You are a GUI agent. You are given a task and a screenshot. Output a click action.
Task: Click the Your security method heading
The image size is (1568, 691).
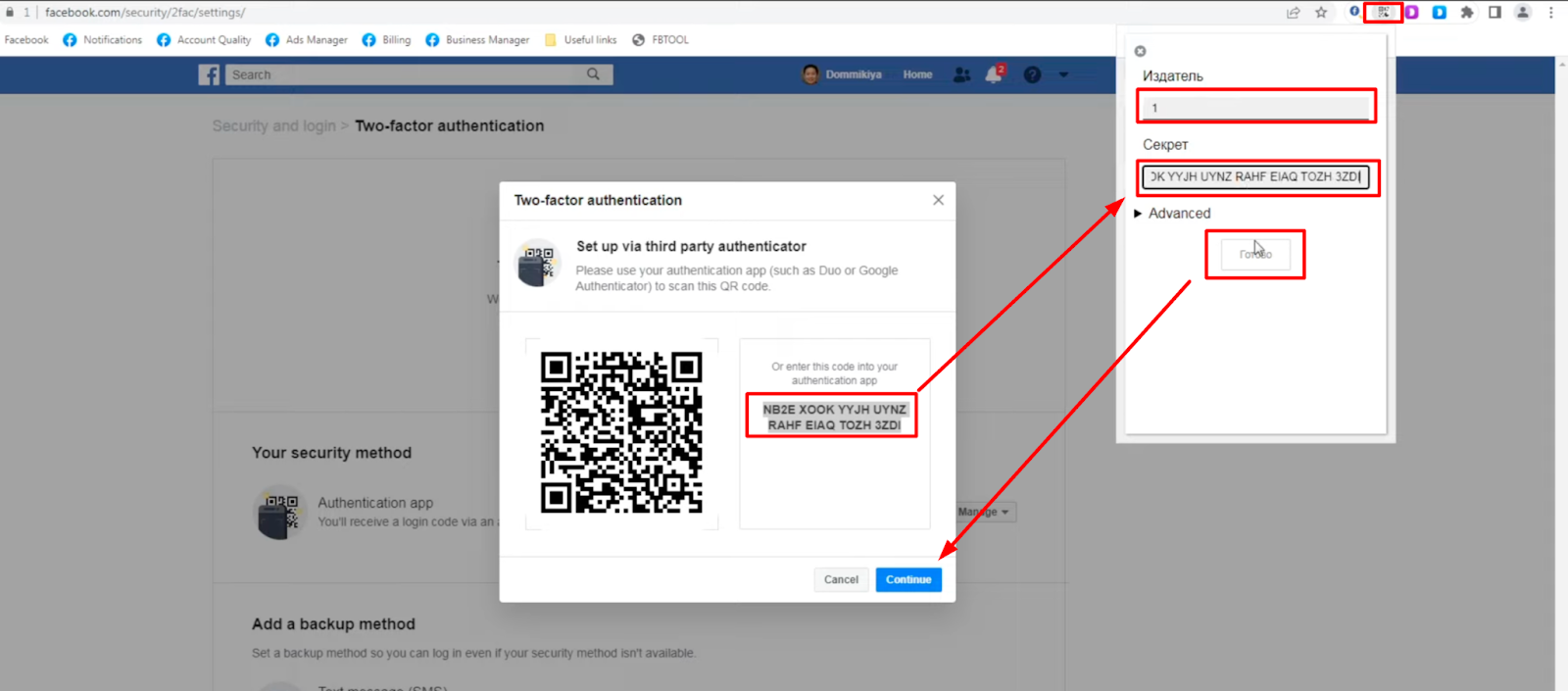(331, 453)
